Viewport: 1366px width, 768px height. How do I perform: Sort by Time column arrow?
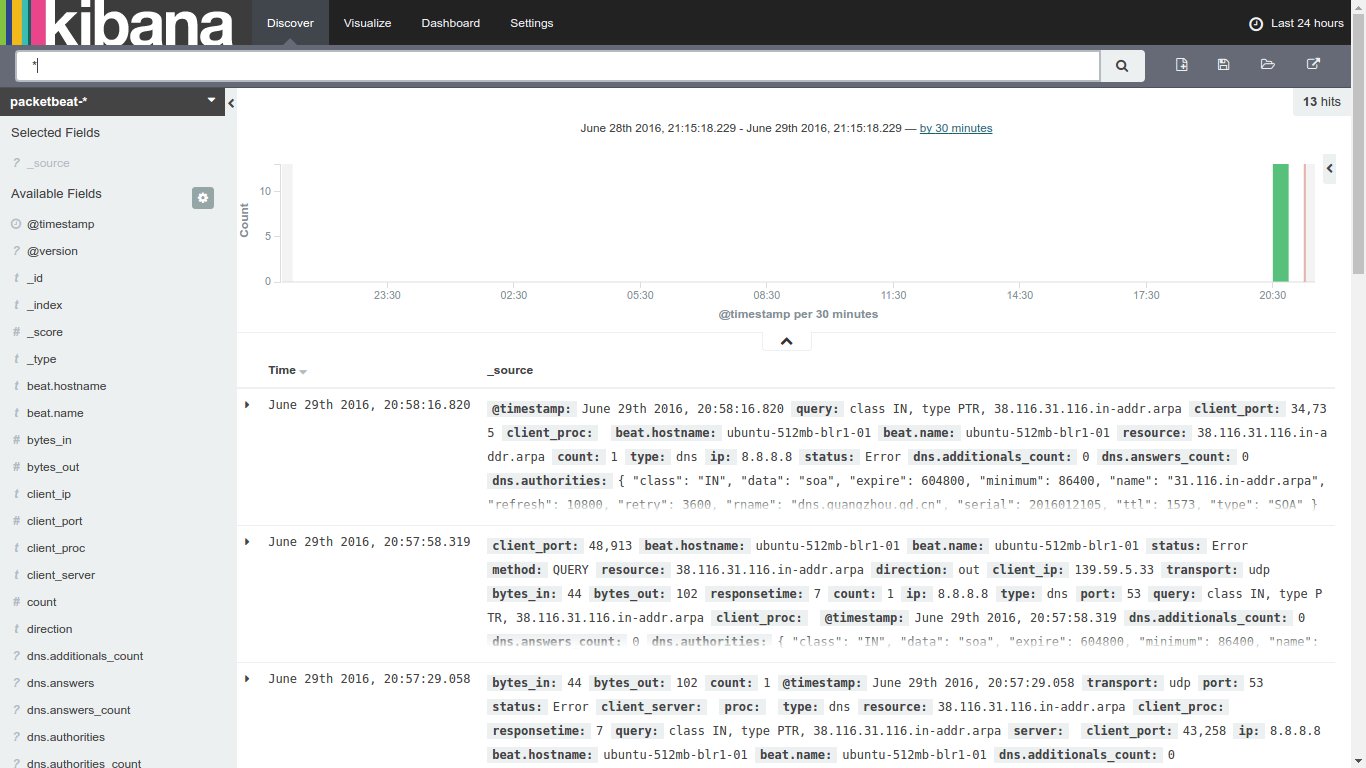pyautogui.click(x=303, y=372)
